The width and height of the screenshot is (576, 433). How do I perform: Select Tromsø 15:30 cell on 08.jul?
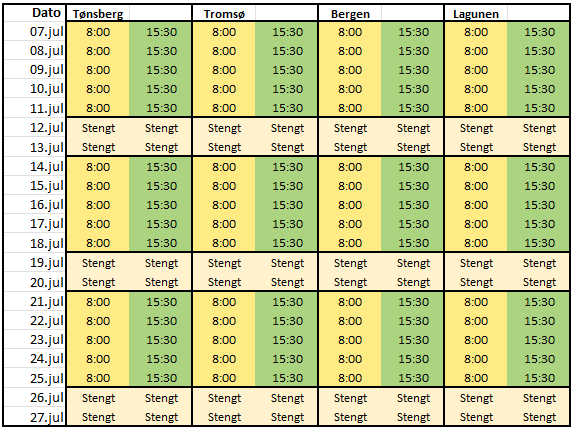coord(287,51)
